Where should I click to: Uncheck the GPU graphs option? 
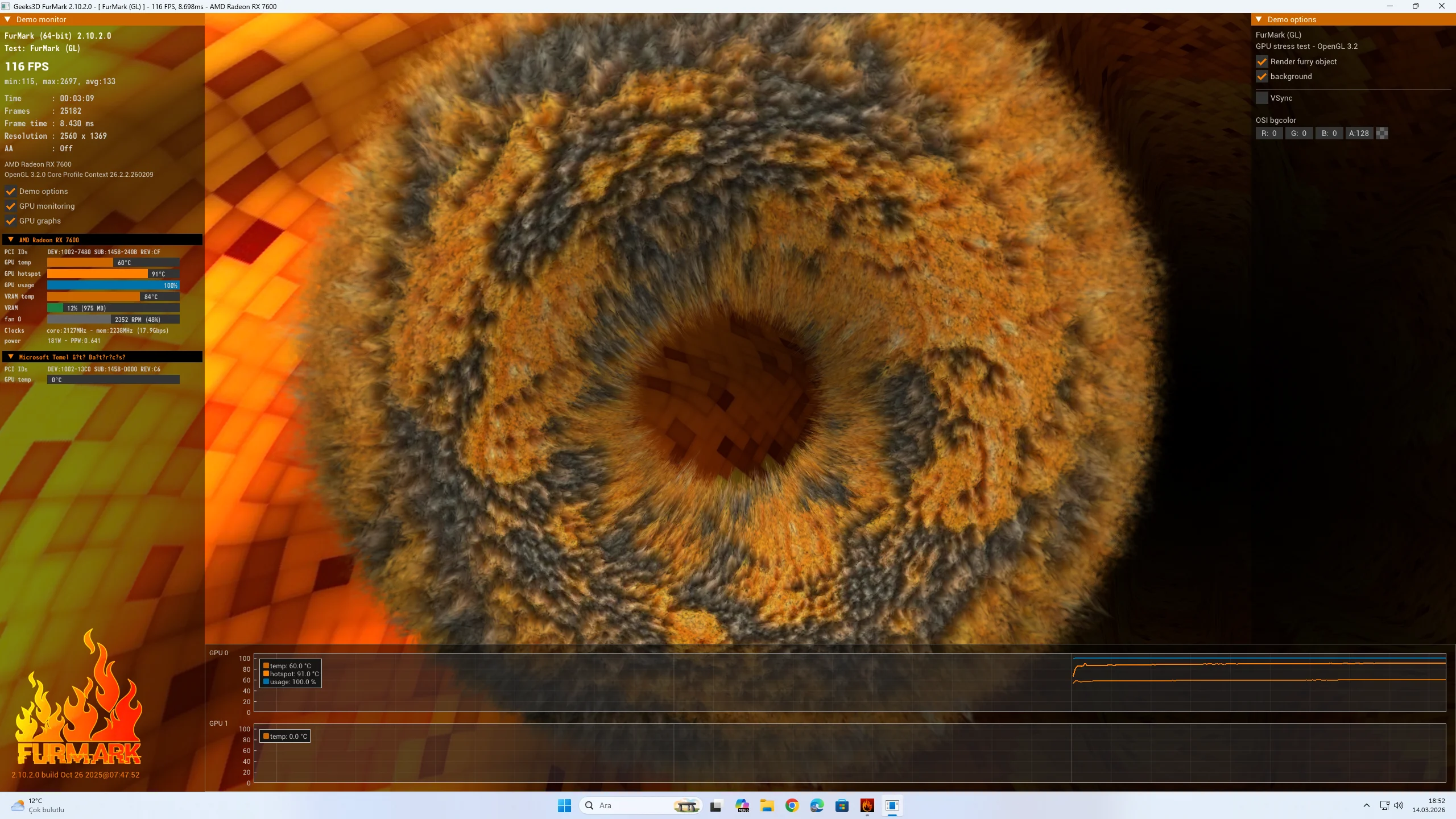(x=11, y=221)
